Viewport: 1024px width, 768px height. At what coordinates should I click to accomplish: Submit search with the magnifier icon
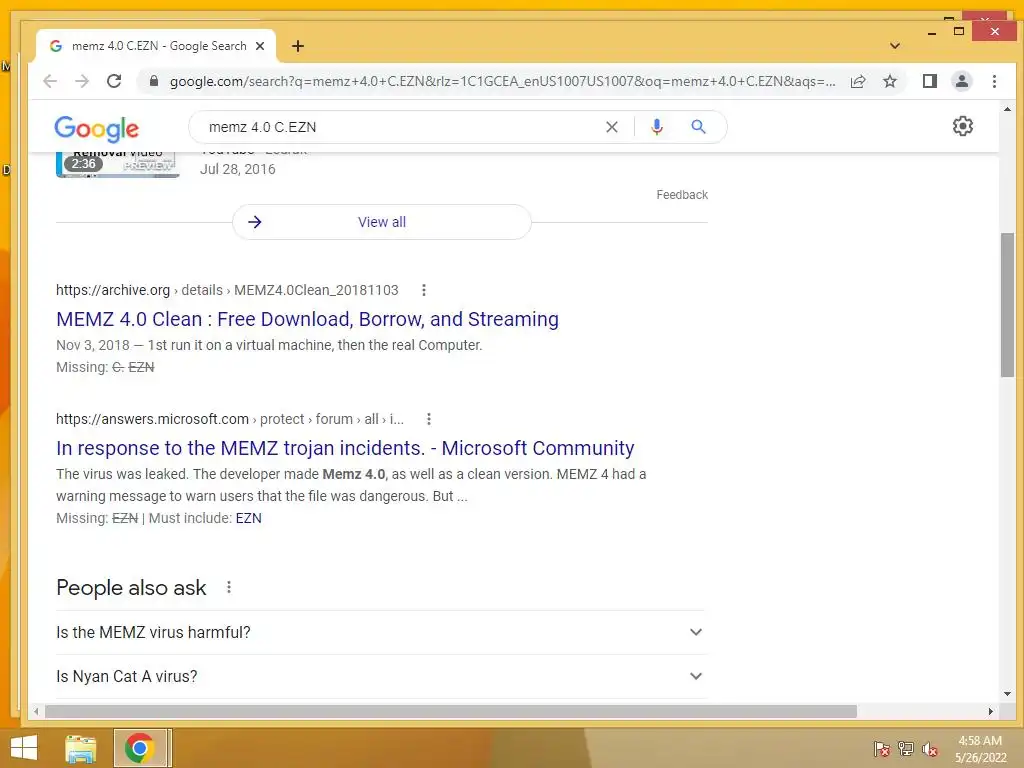(698, 127)
